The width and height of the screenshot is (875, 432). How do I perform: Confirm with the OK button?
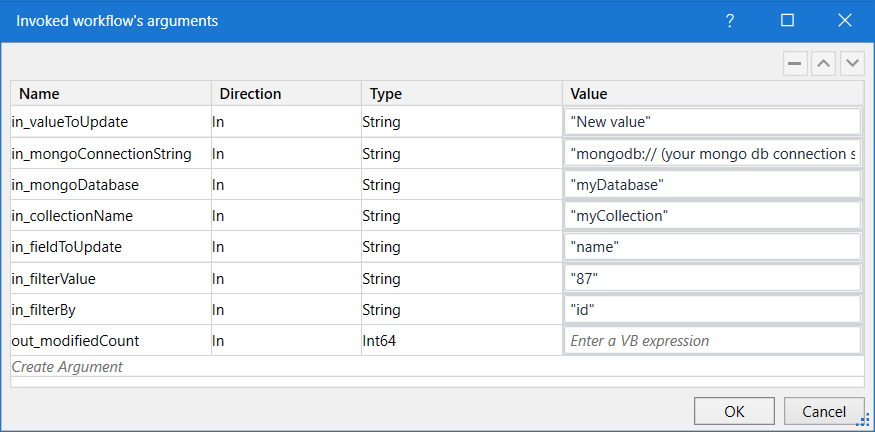[734, 411]
